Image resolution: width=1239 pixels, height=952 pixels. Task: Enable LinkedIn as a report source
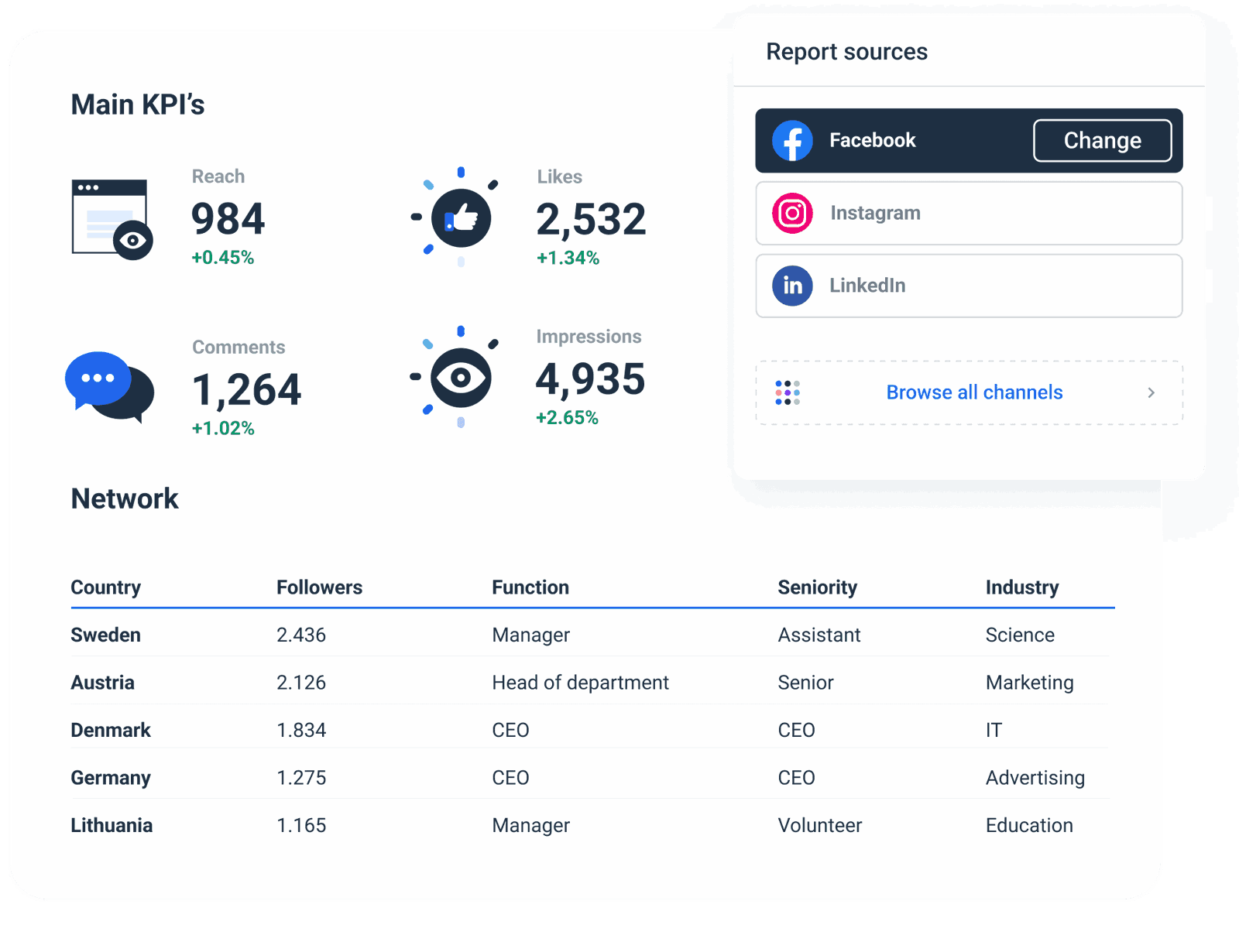pos(968,286)
